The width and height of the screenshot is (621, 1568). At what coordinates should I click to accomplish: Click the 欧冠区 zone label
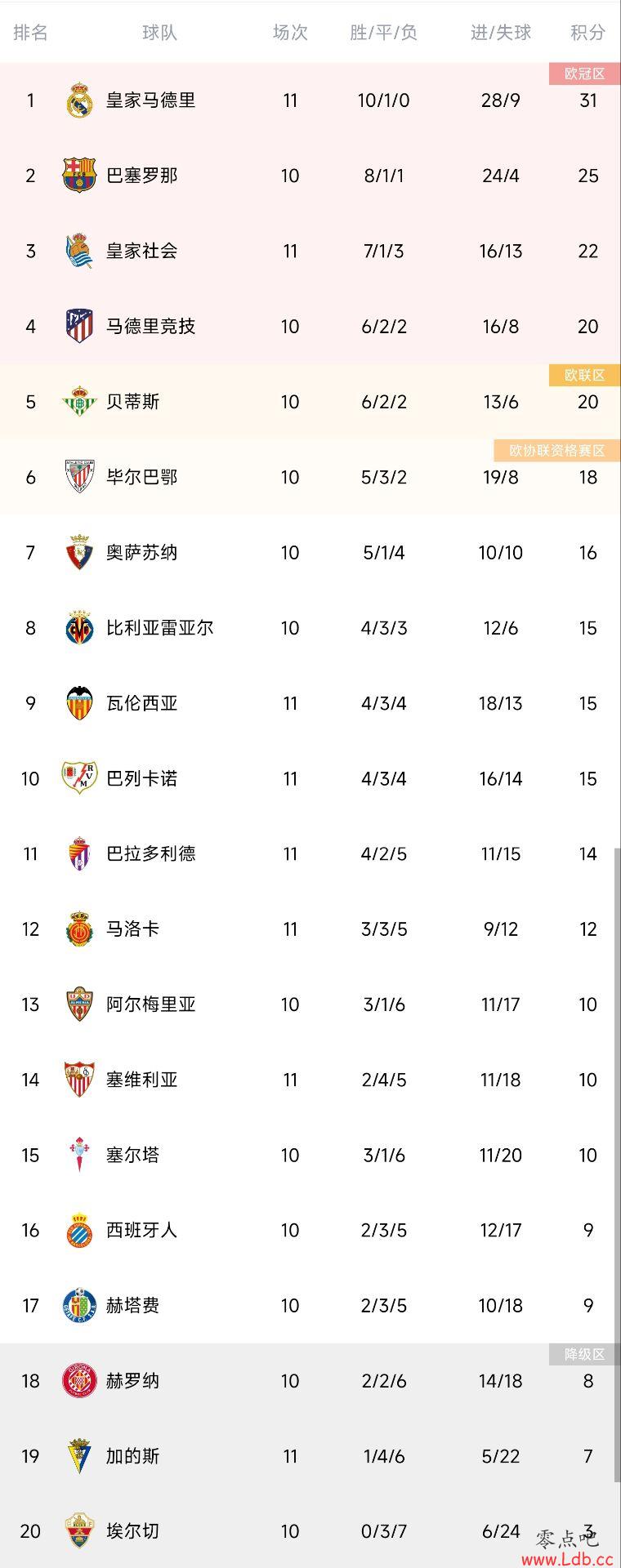click(x=584, y=73)
